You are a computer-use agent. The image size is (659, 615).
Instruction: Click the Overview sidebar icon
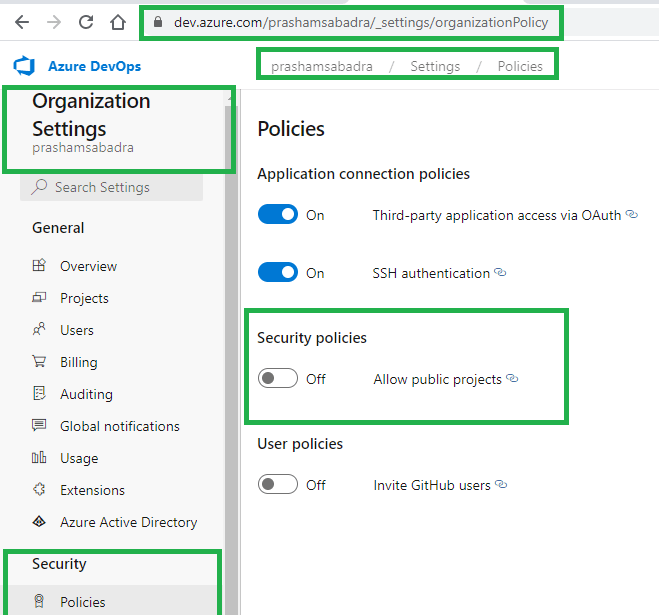point(39,266)
